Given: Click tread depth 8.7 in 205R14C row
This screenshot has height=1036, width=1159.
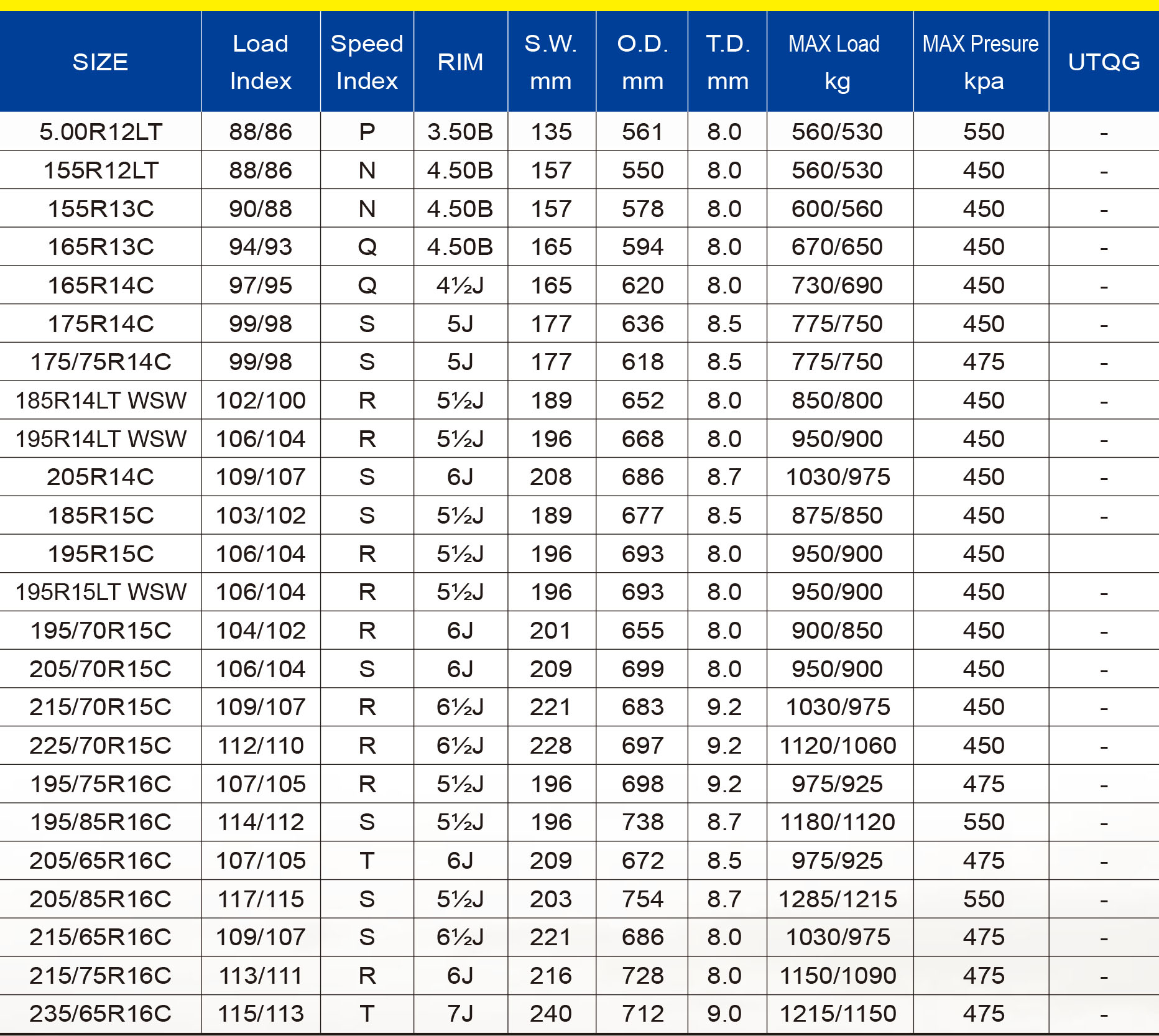Looking at the screenshot, I should 727,477.
